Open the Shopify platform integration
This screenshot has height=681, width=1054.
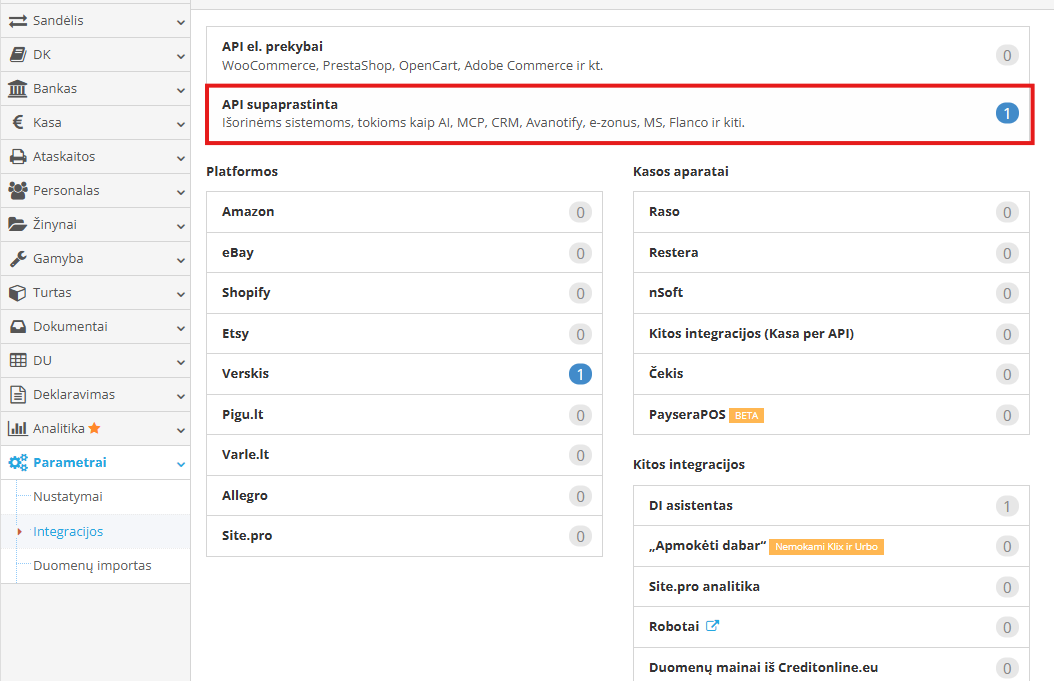click(x=404, y=293)
